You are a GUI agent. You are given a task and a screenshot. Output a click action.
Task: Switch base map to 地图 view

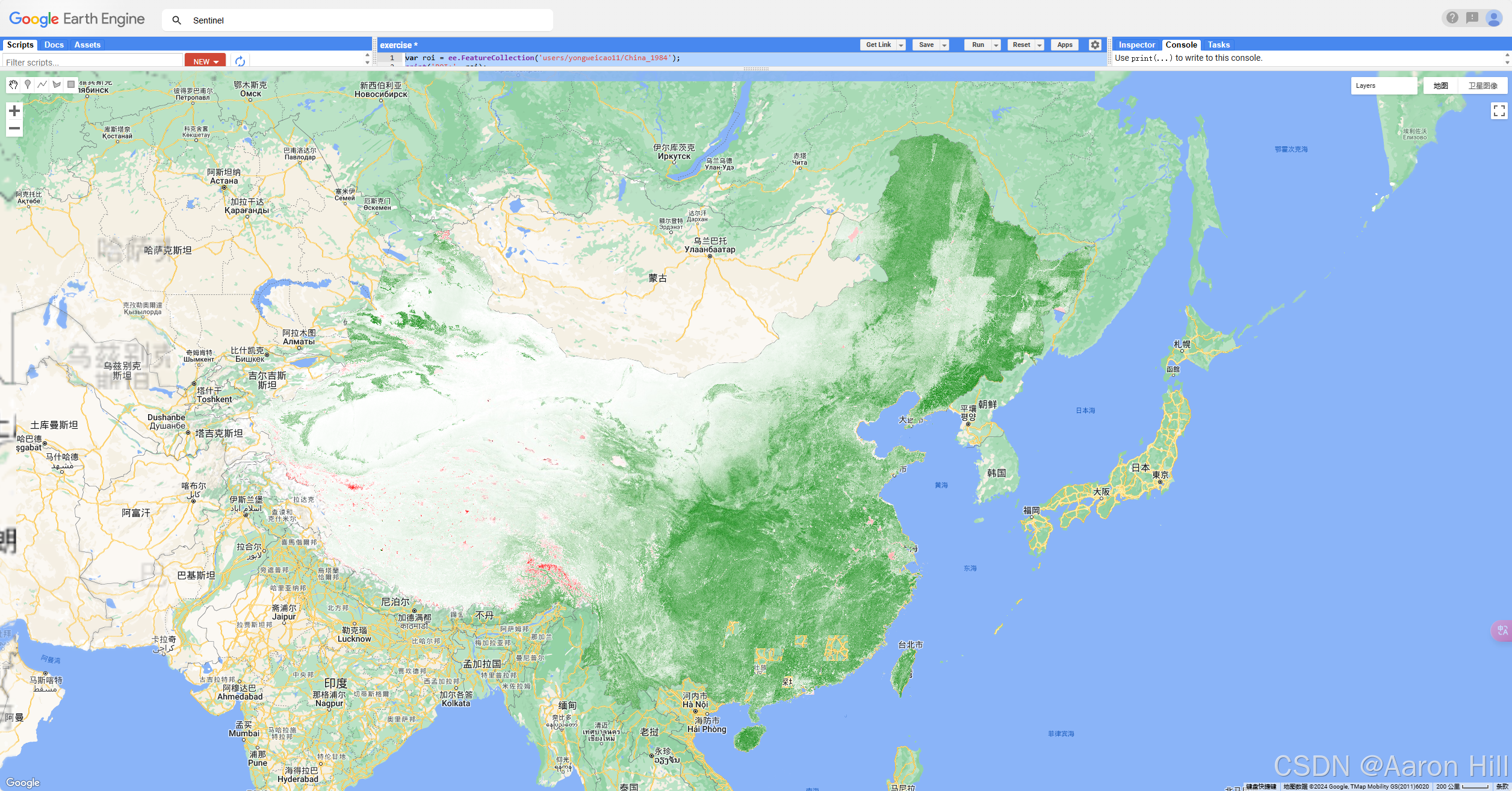click(1440, 86)
